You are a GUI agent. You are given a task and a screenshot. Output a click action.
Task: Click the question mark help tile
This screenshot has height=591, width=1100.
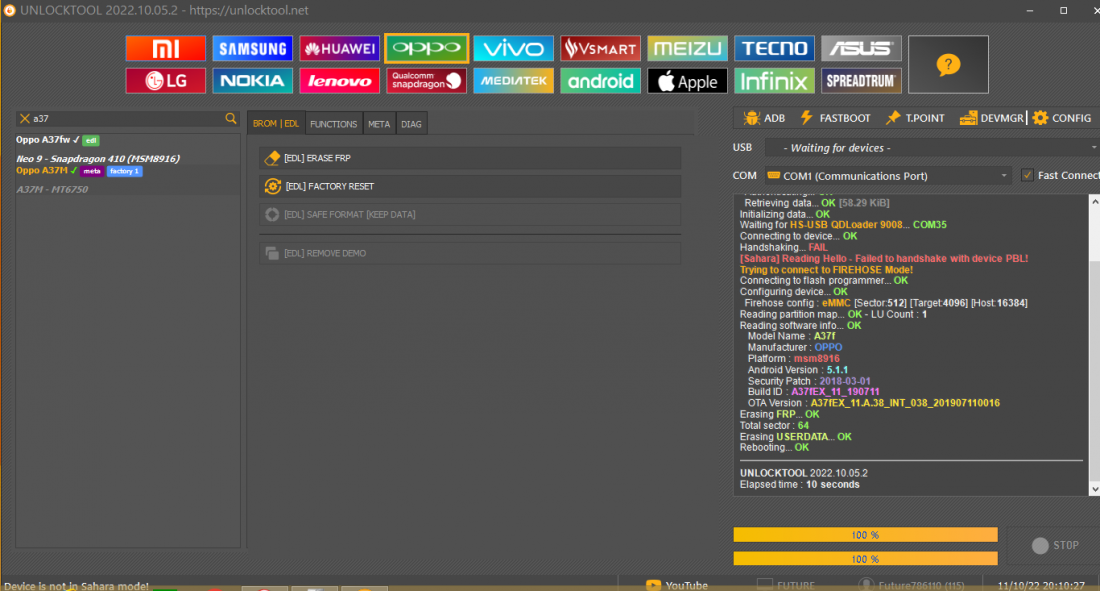pyautogui.click(x=948, y=65)
